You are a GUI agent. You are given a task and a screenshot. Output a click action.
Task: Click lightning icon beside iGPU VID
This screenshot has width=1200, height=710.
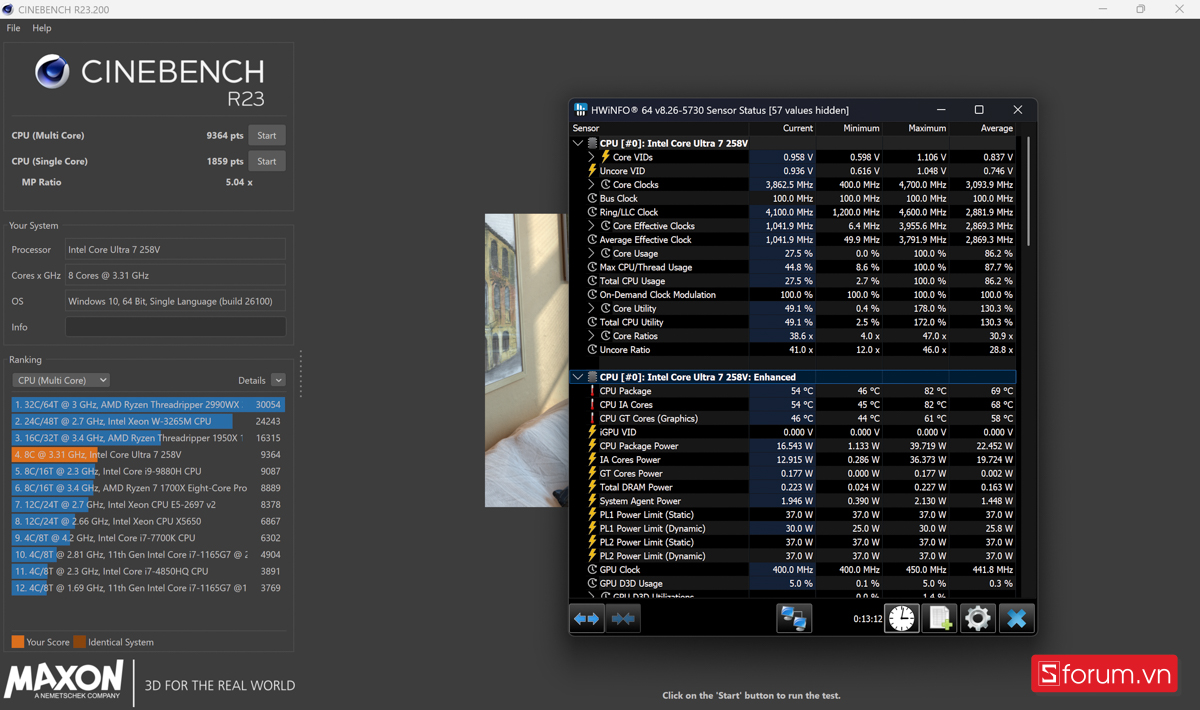click(x=592, y=432)
